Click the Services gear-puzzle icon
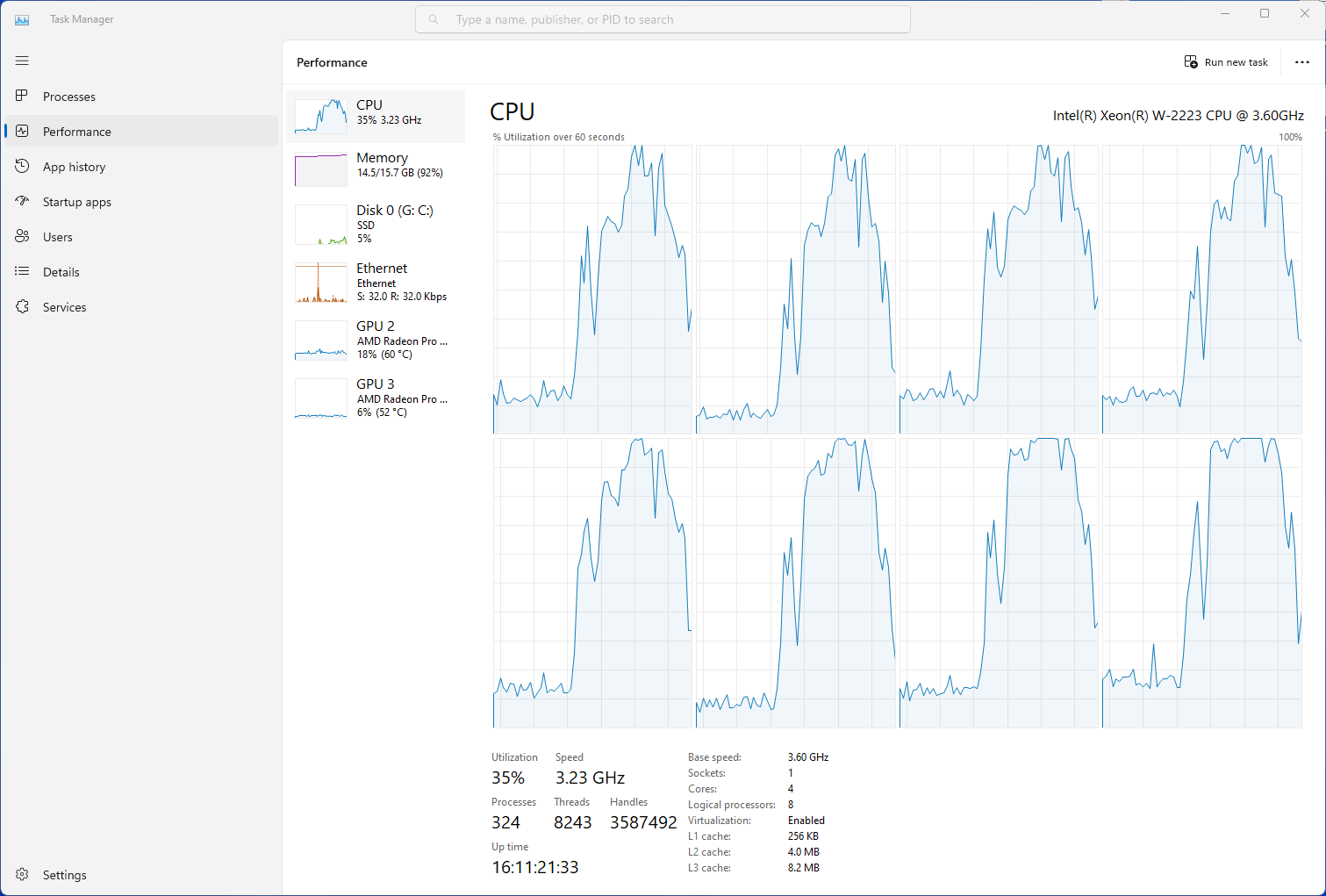Viewport: 1326px width, 896px height. tap(22, 306)
